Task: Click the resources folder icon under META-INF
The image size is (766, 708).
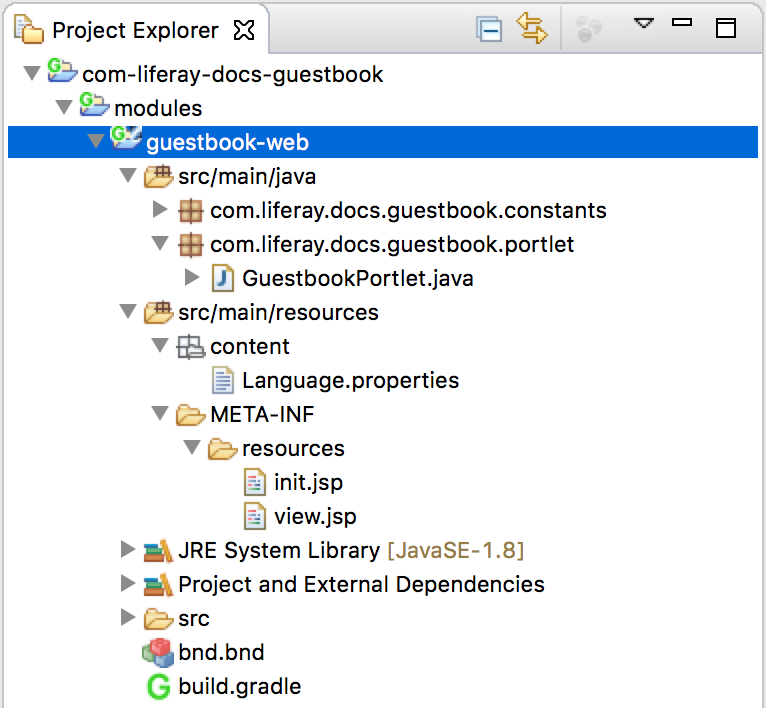Action: 222,449
